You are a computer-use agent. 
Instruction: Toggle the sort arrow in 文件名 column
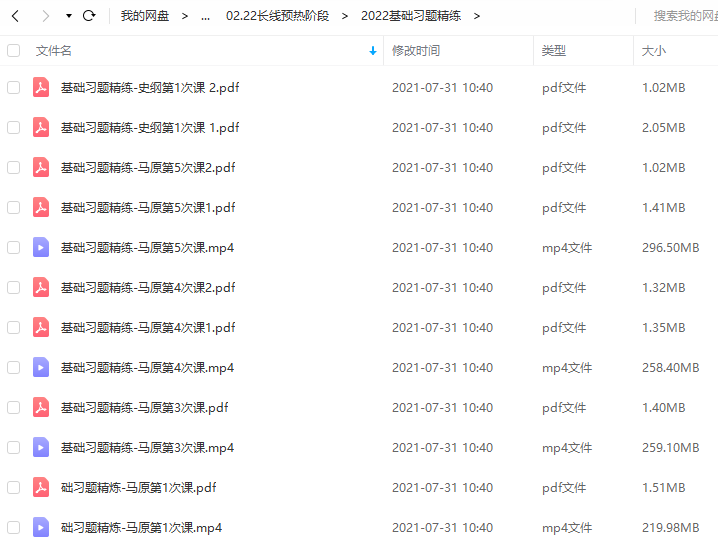(373, 51)
